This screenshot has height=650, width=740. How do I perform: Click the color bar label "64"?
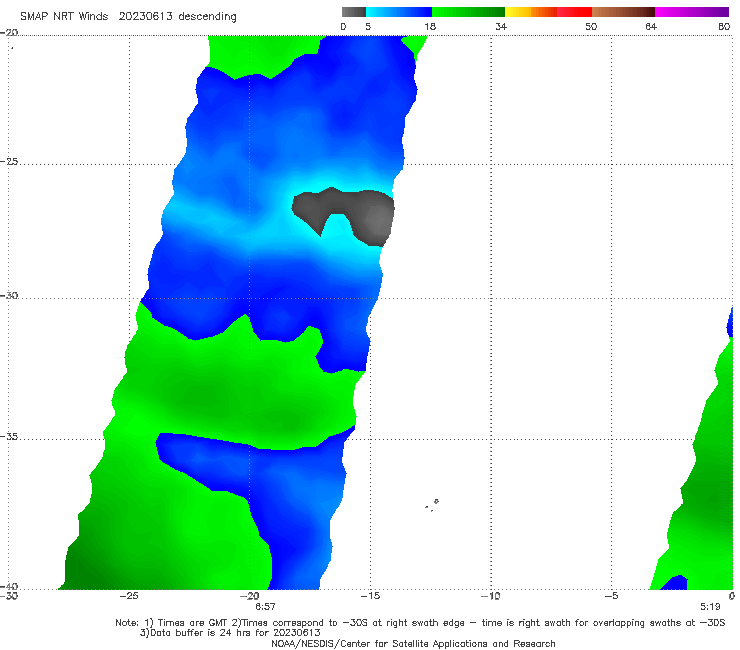651,26
